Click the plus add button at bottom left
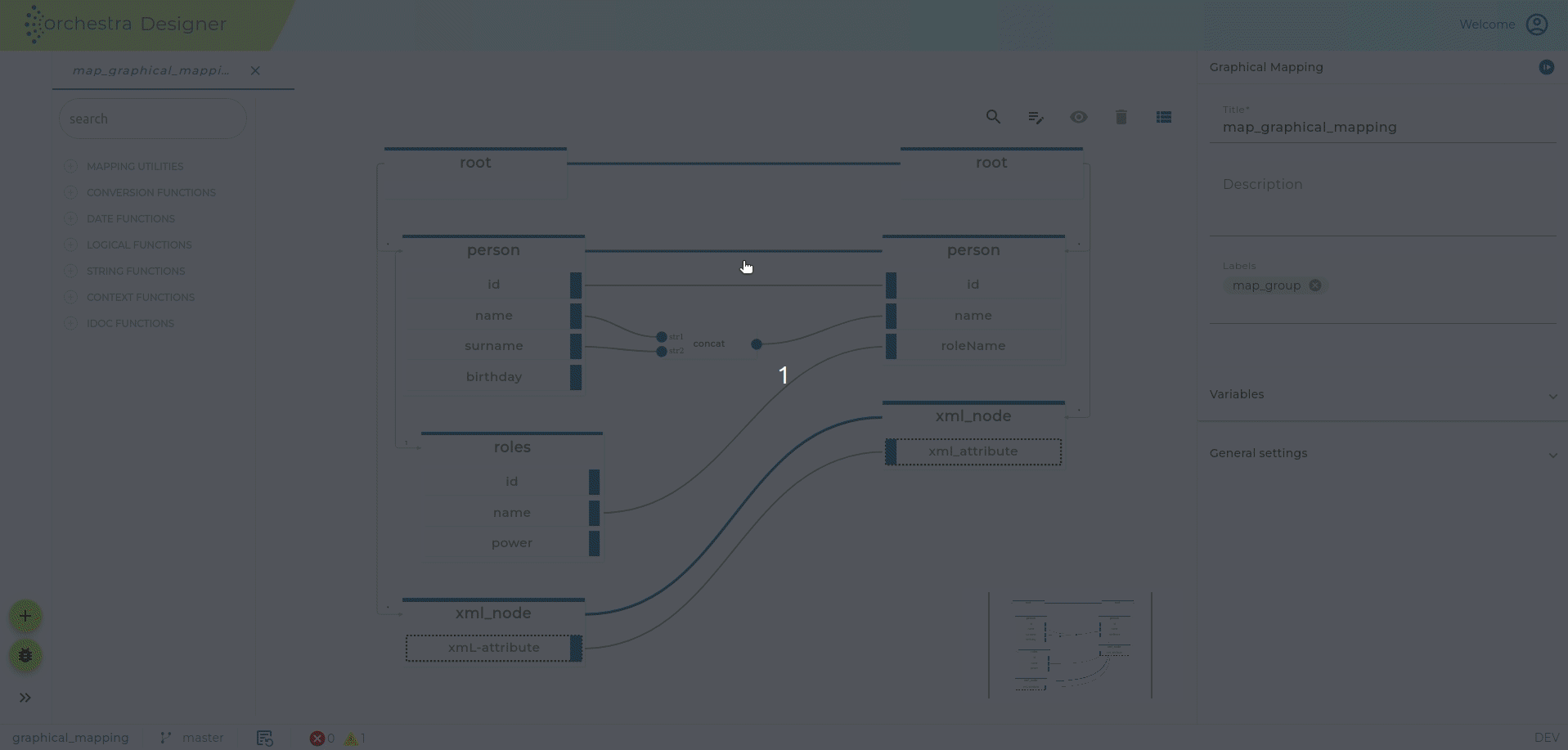Screen dimensions: 1568x750 (x=25, y=616)
